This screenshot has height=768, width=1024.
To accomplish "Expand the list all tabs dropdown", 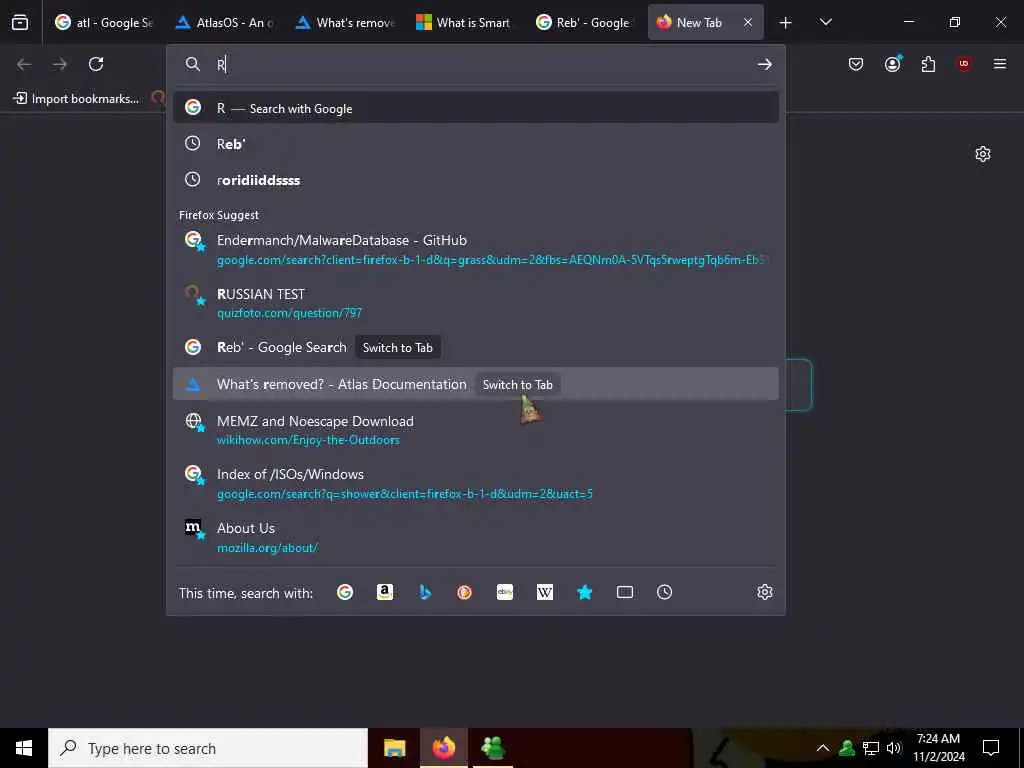I will (x=825, y=22).
